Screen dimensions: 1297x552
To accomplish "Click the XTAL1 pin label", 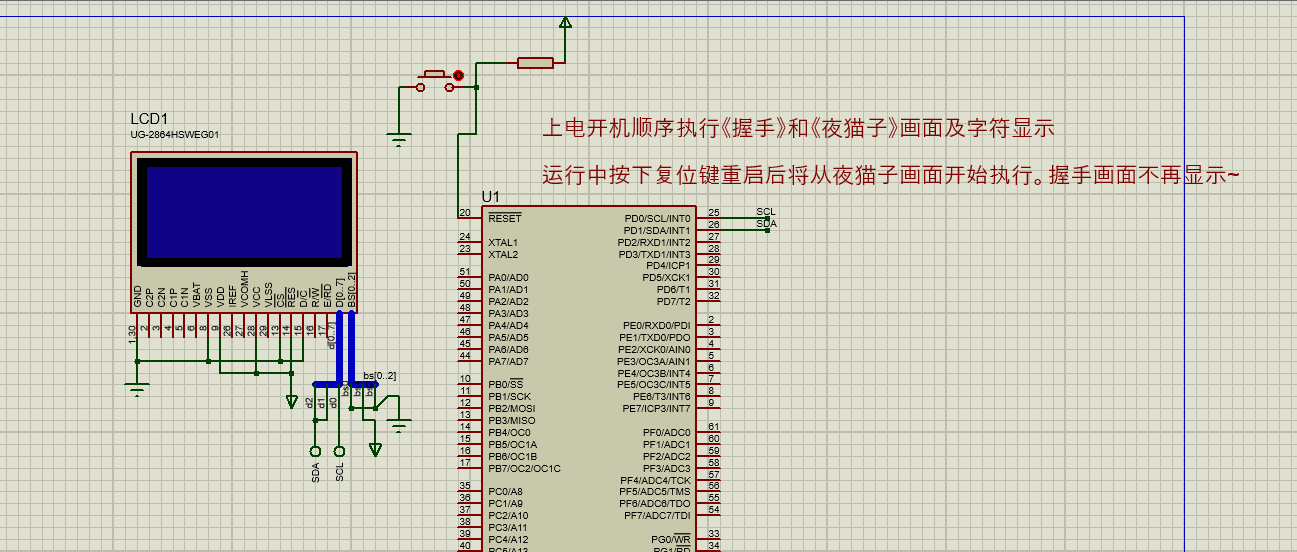I will tap(503, 242).
